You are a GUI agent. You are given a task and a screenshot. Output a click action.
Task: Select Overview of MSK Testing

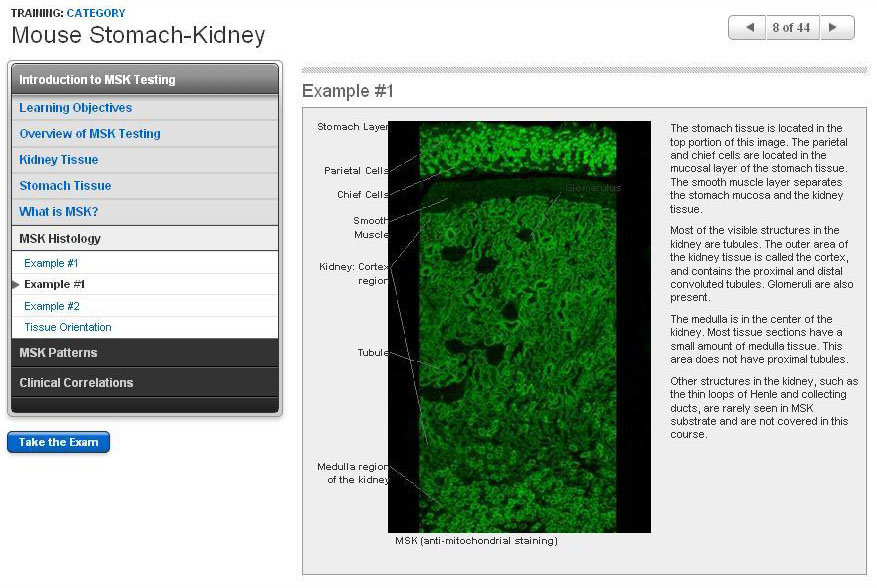(x=89, y=134)
